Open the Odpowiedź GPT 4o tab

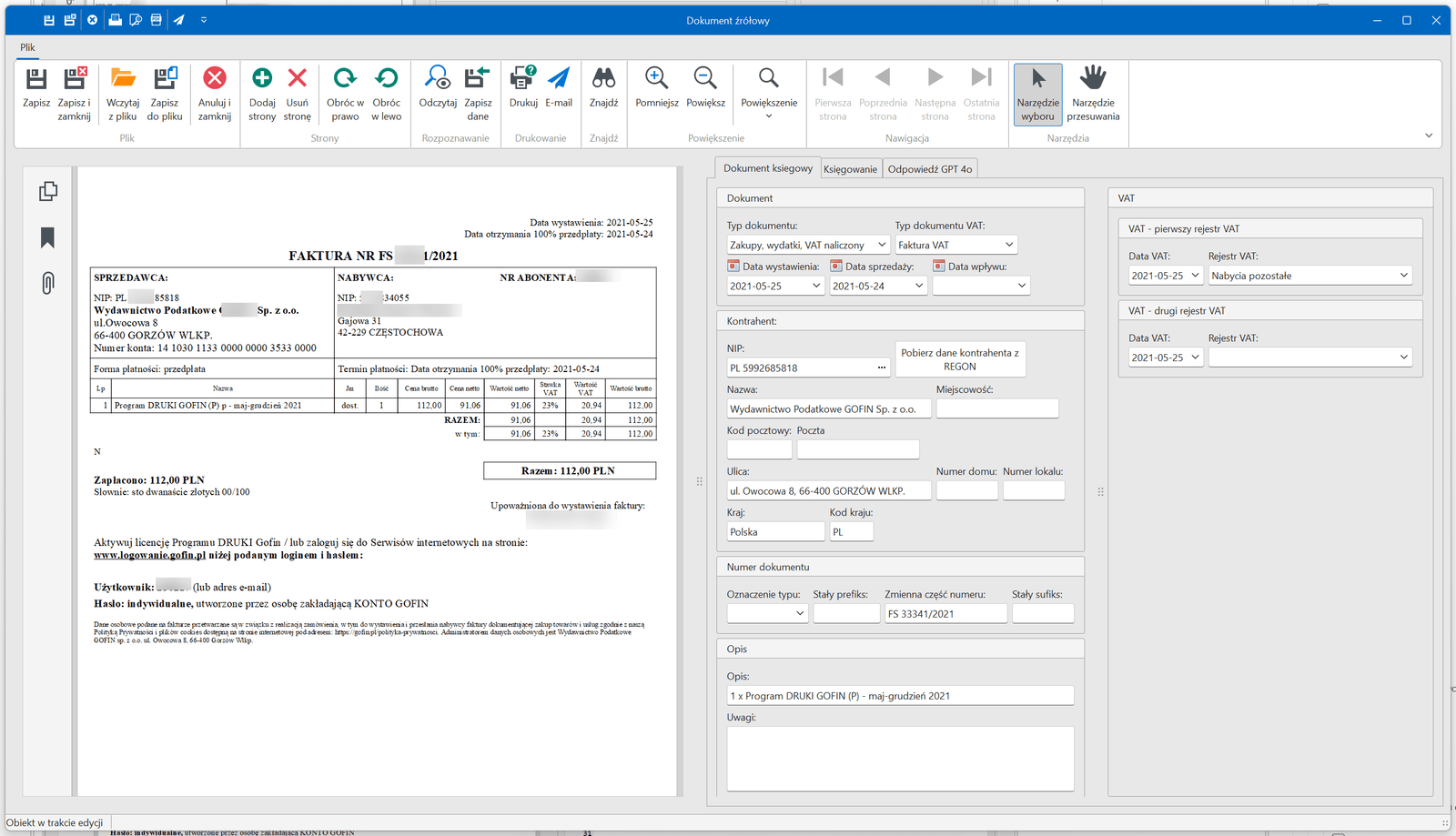(x=930, y=169)
